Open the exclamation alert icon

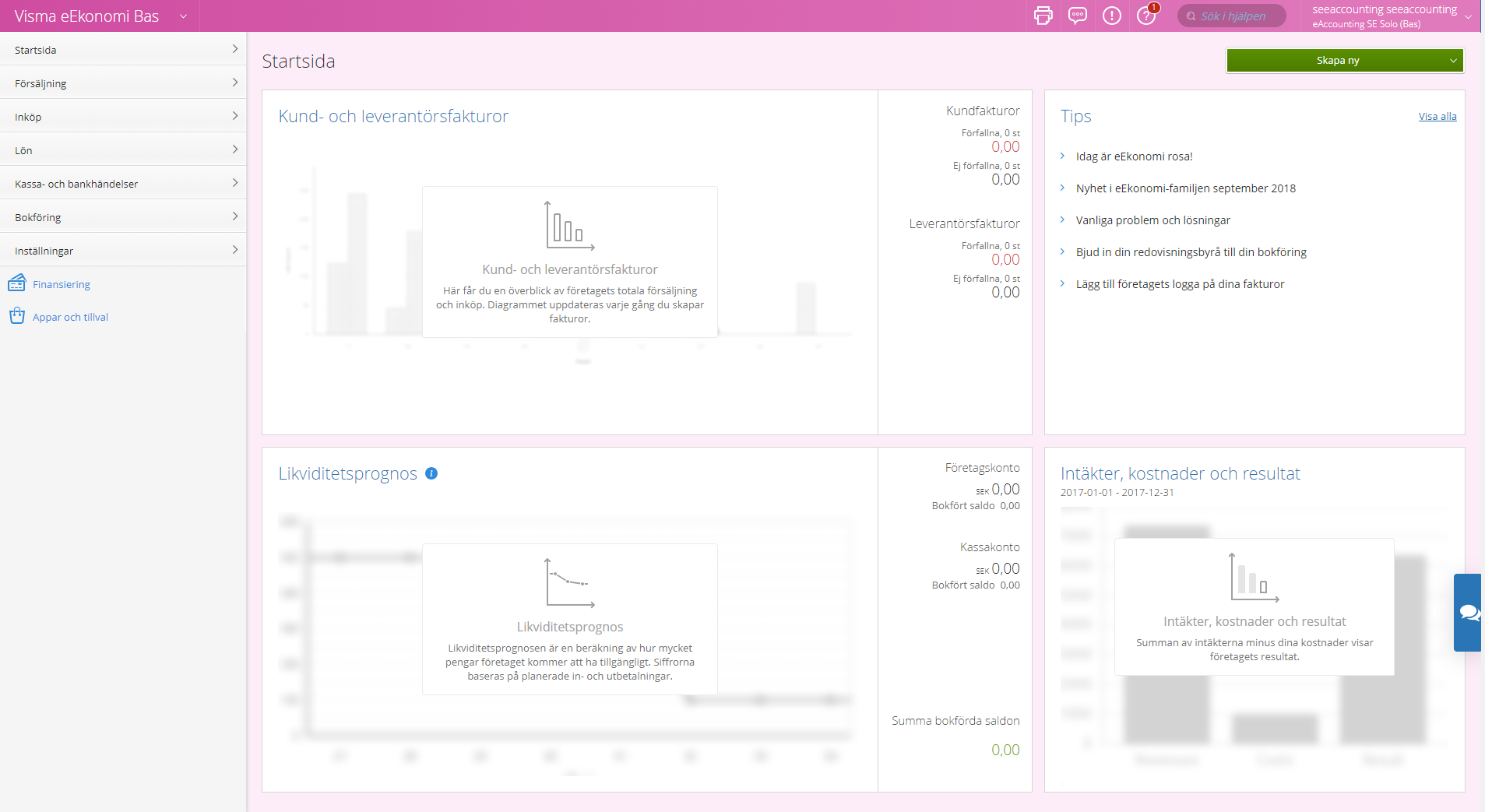(1112, 16)
